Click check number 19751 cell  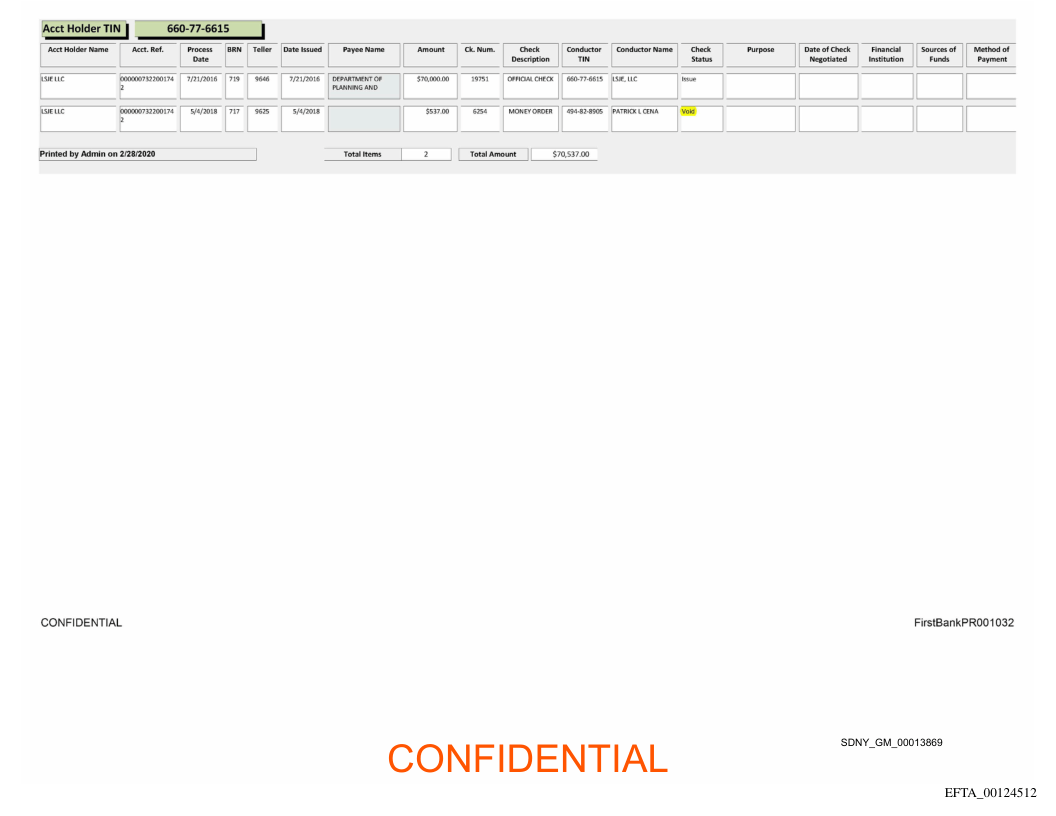479,78
